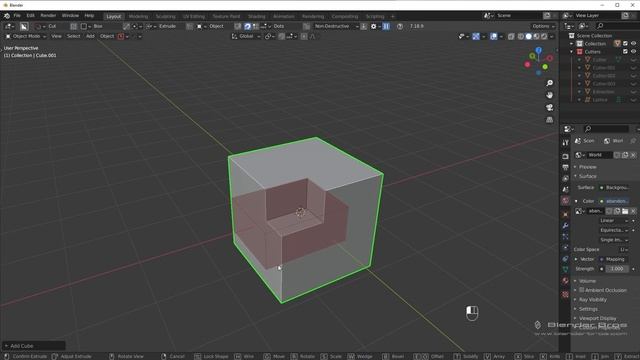Open Render properties tab
640x360 pixels.
tap(565, 156)
